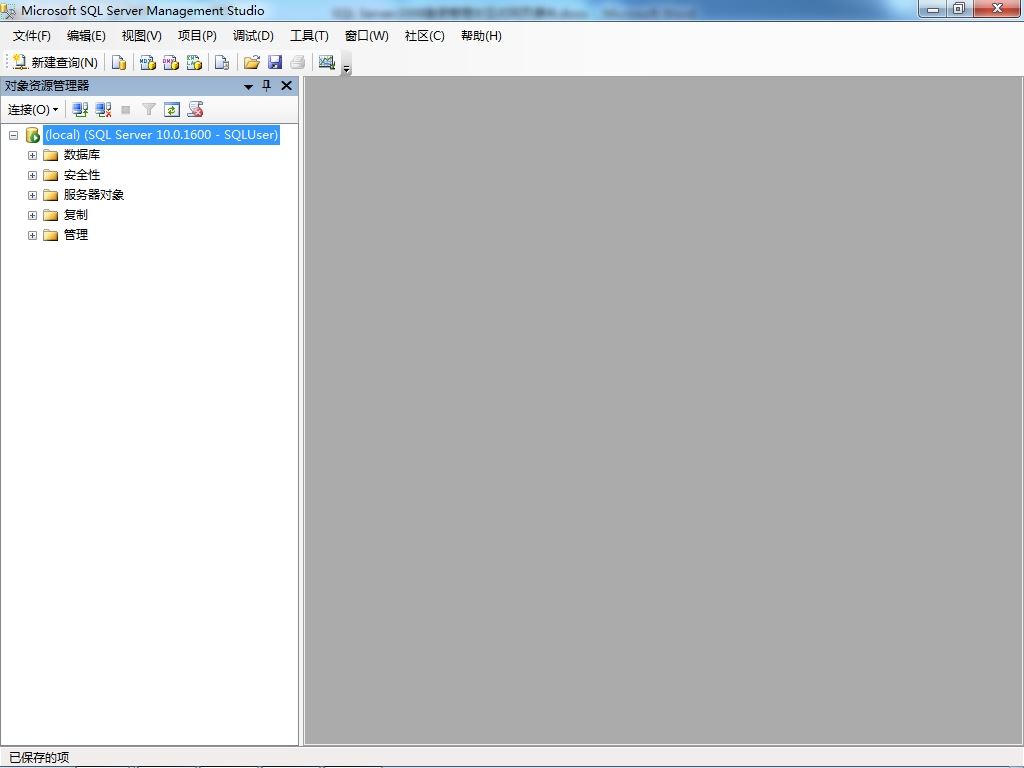Toggle the Object Explorer auto-hide pin
The width and height of the screenshot is (1024, 768).
(x=266, y=86)
